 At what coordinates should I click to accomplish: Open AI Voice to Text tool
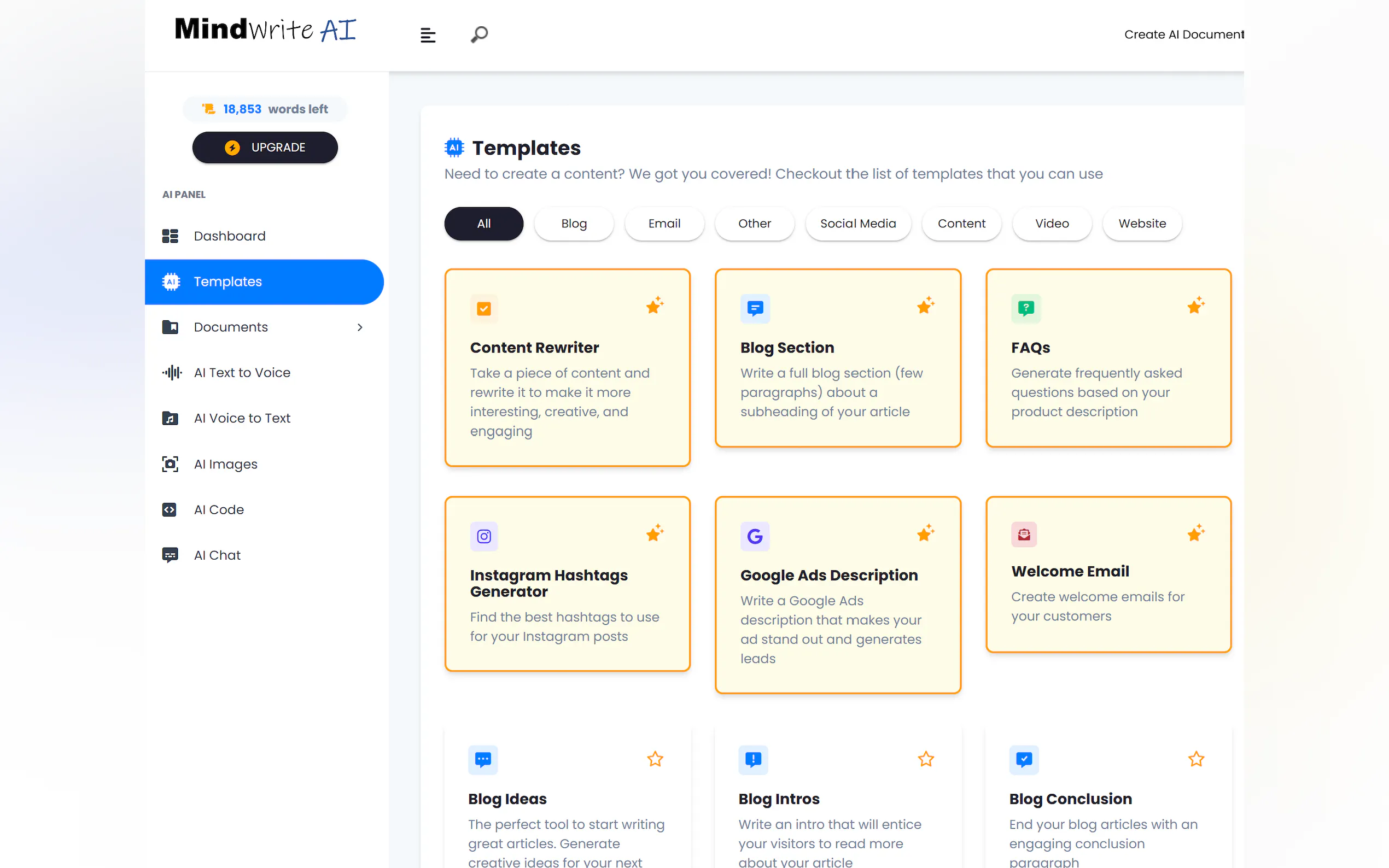[242, 418]
